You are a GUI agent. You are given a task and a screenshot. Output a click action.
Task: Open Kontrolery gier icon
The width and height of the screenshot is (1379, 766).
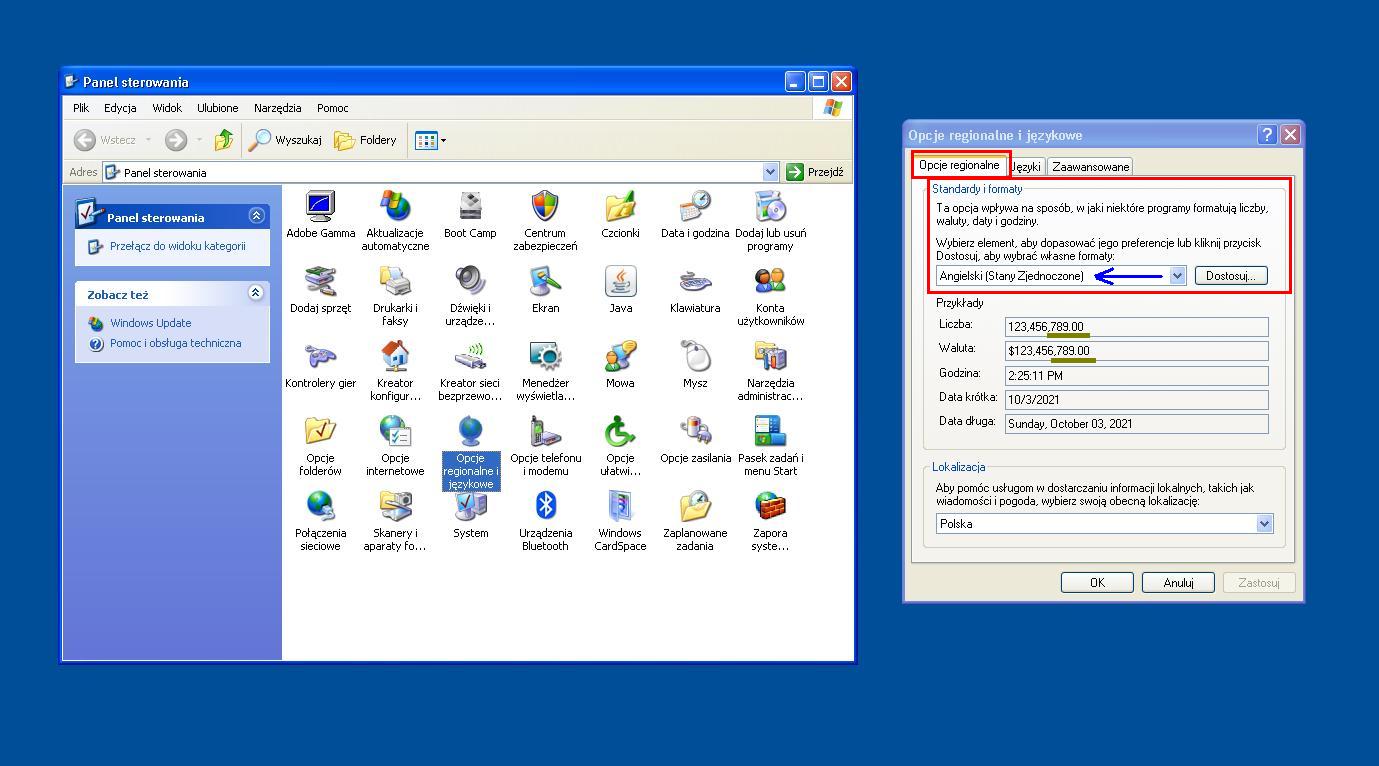click(x=320, y=357)
